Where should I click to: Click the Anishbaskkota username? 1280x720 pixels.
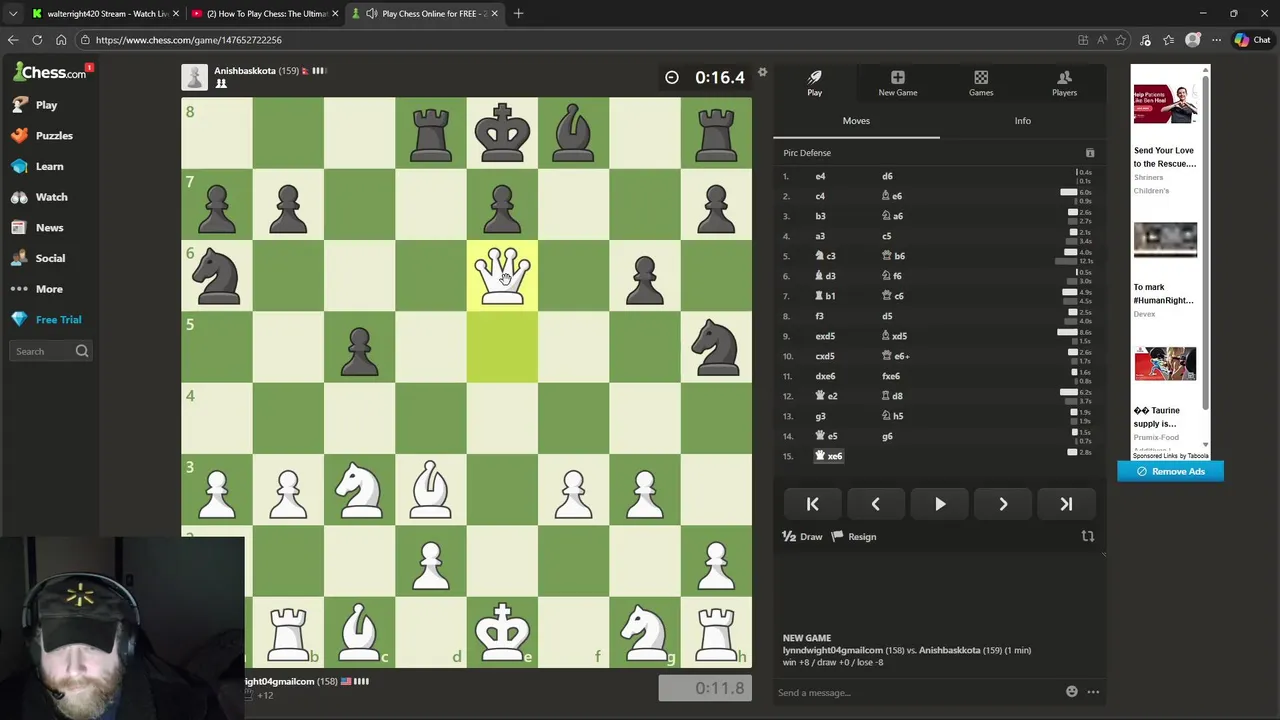(245, 71)
